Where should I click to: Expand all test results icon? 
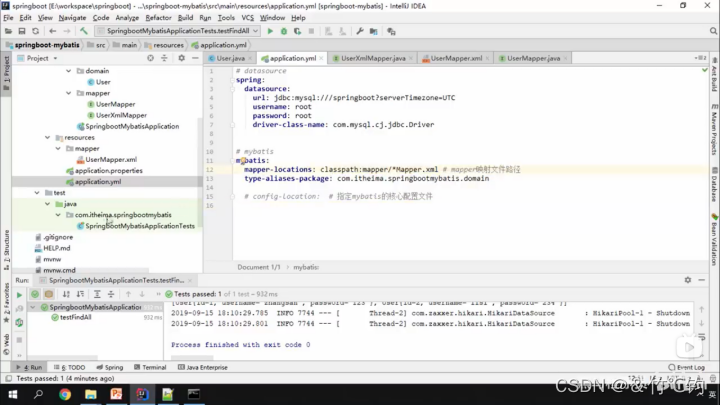click(x=97, y=294)
